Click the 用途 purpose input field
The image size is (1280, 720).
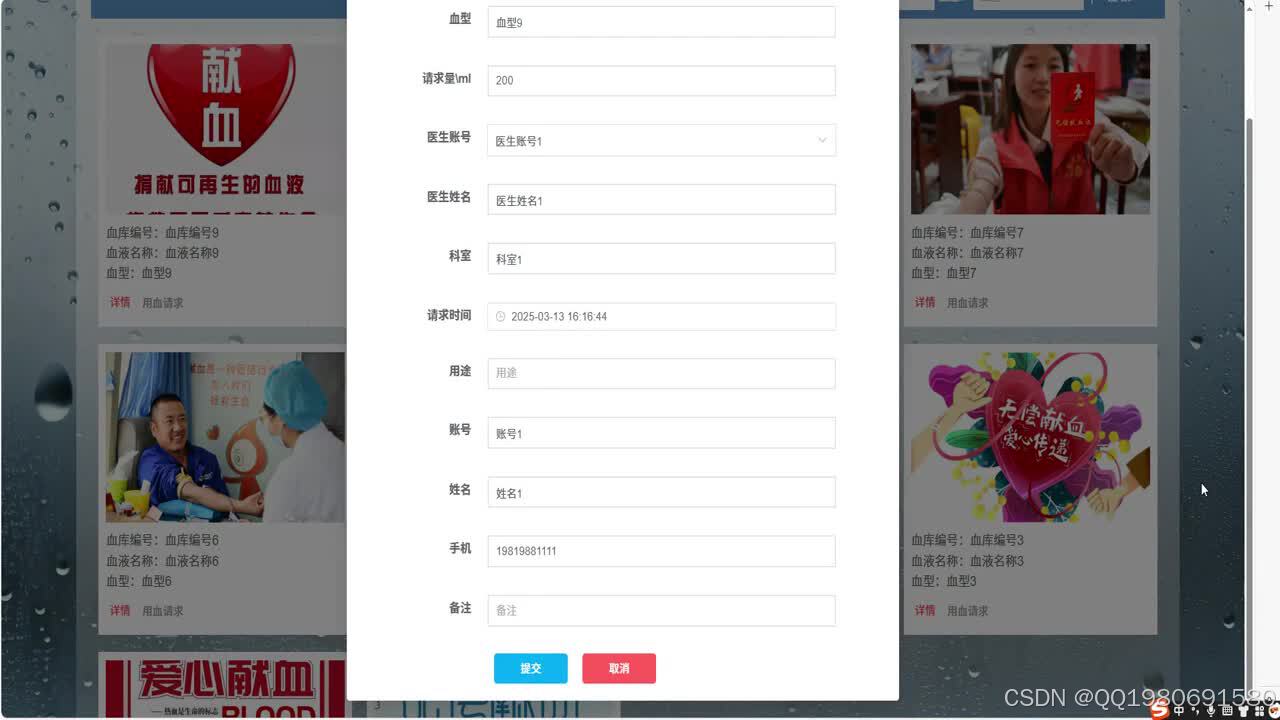(660, 373)
